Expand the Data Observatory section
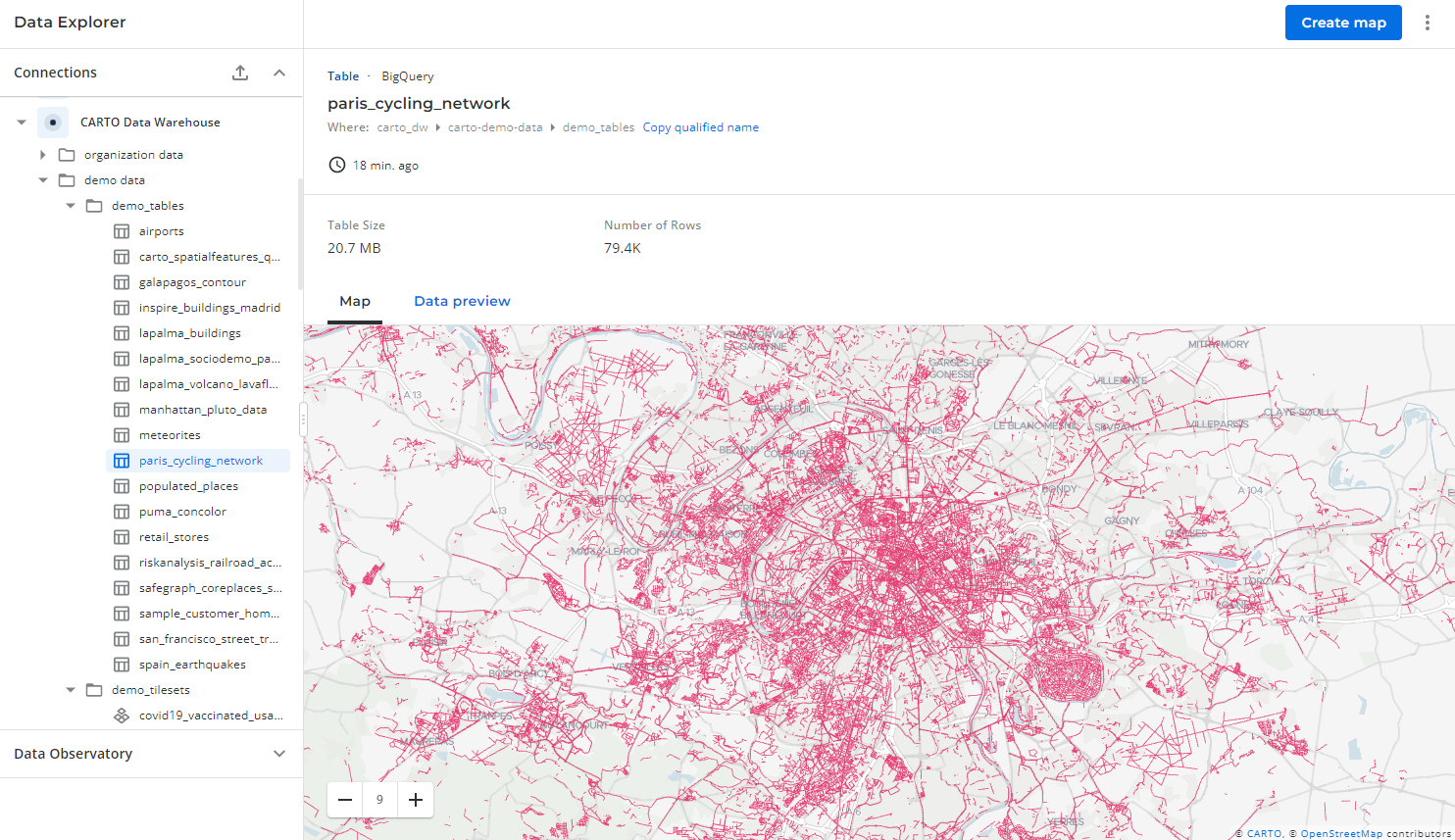 tap(279, 754)
